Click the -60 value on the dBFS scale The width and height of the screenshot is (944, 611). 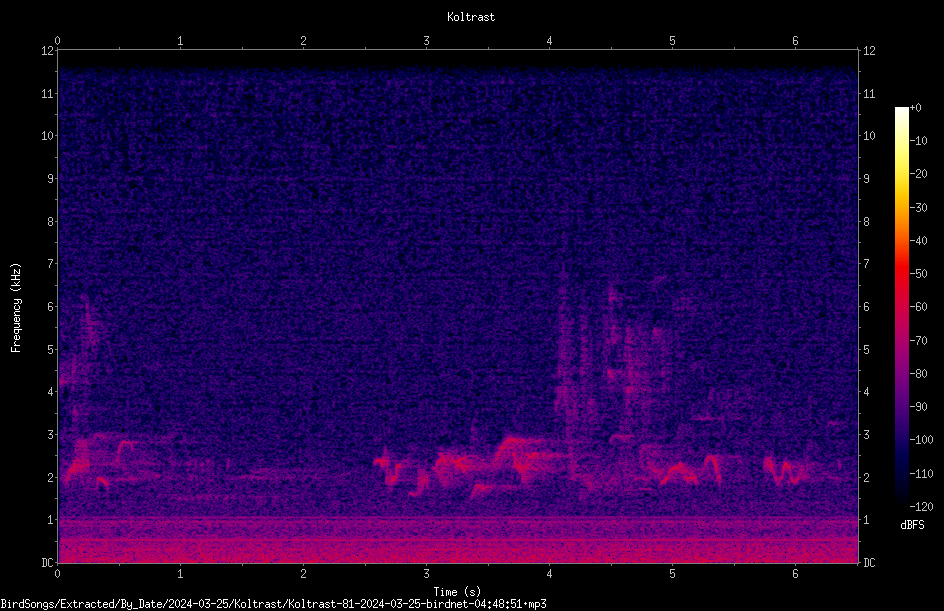click(x=919, y=307)
